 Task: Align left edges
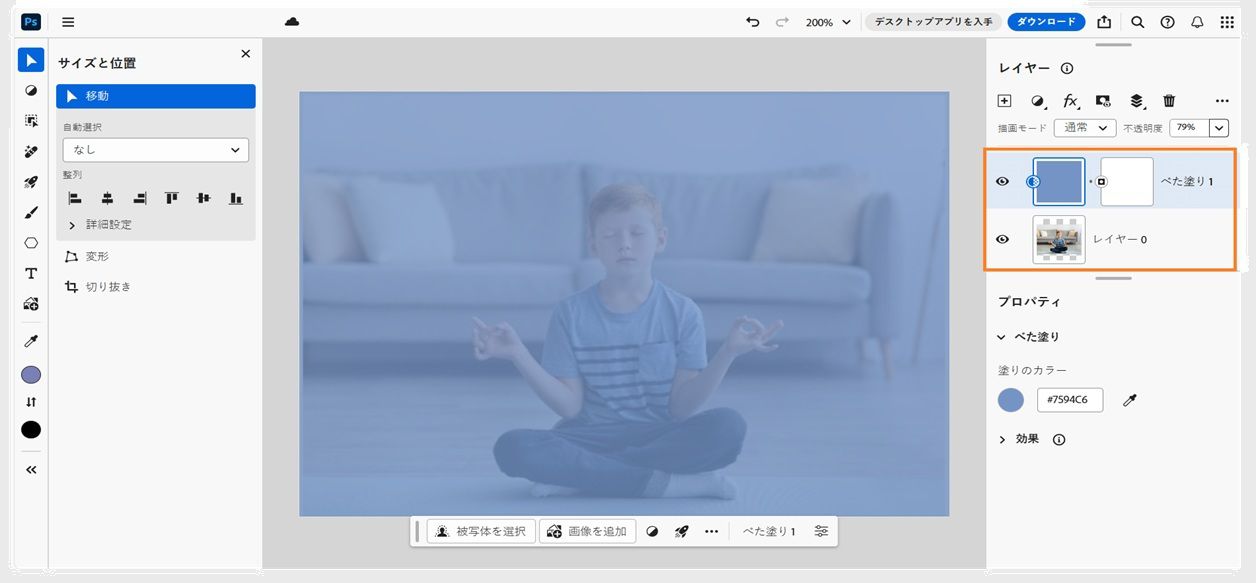75,198
